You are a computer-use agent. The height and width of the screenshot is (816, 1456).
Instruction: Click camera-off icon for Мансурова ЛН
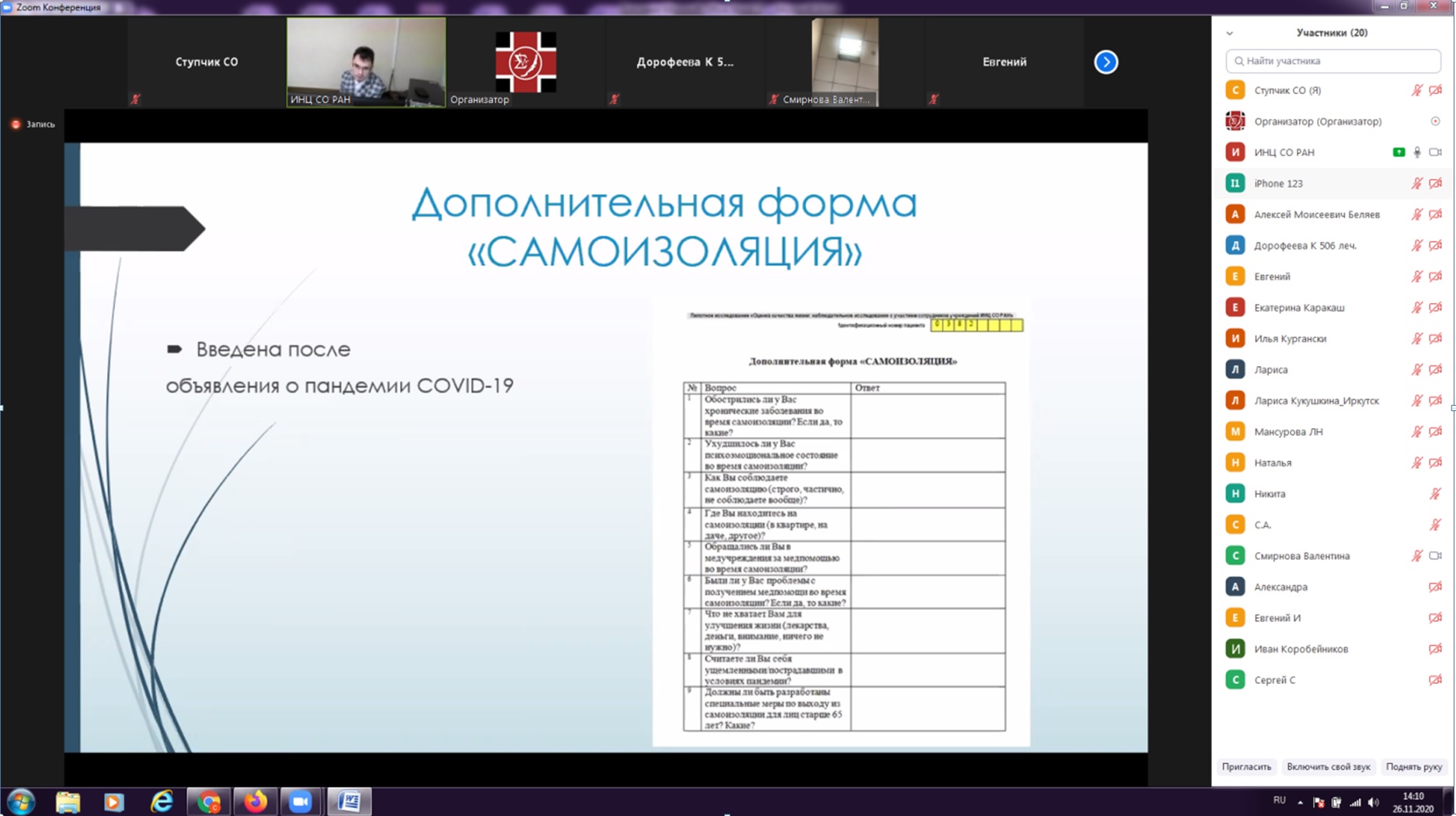(1435, 432)
